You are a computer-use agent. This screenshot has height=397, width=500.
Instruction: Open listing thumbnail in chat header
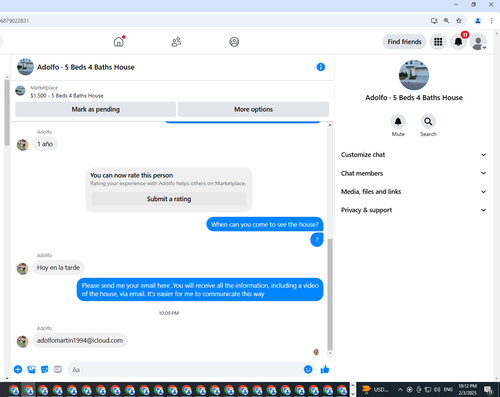coord(25,67)
